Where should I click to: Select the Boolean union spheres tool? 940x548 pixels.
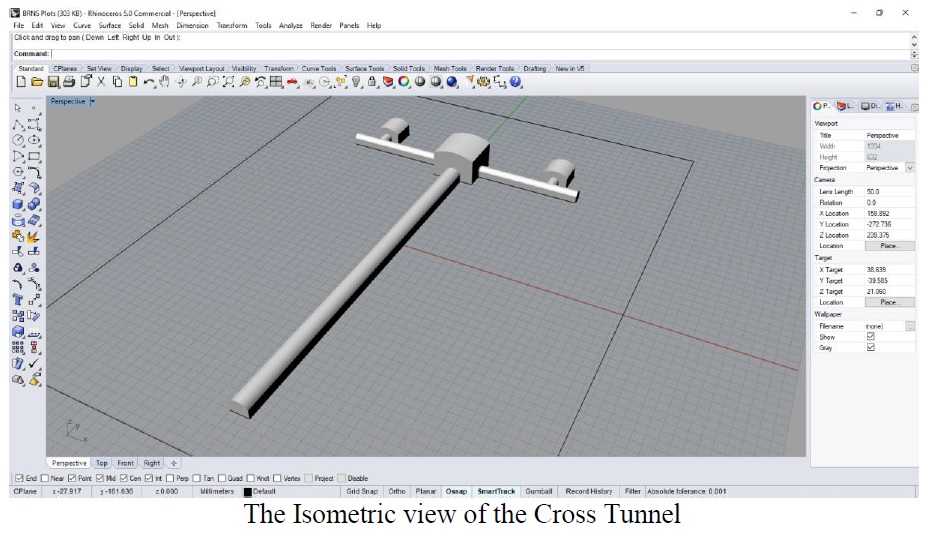(34, 204)
